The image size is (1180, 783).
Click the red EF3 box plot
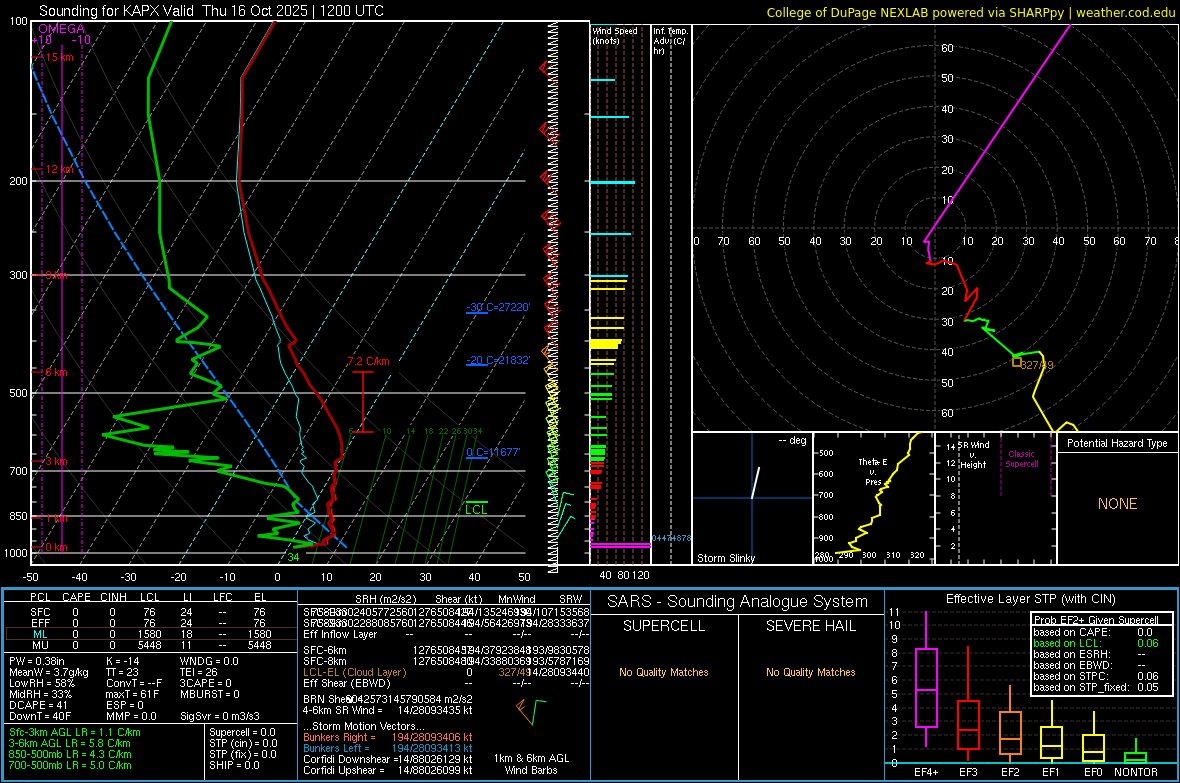click(x=968, y=725)
